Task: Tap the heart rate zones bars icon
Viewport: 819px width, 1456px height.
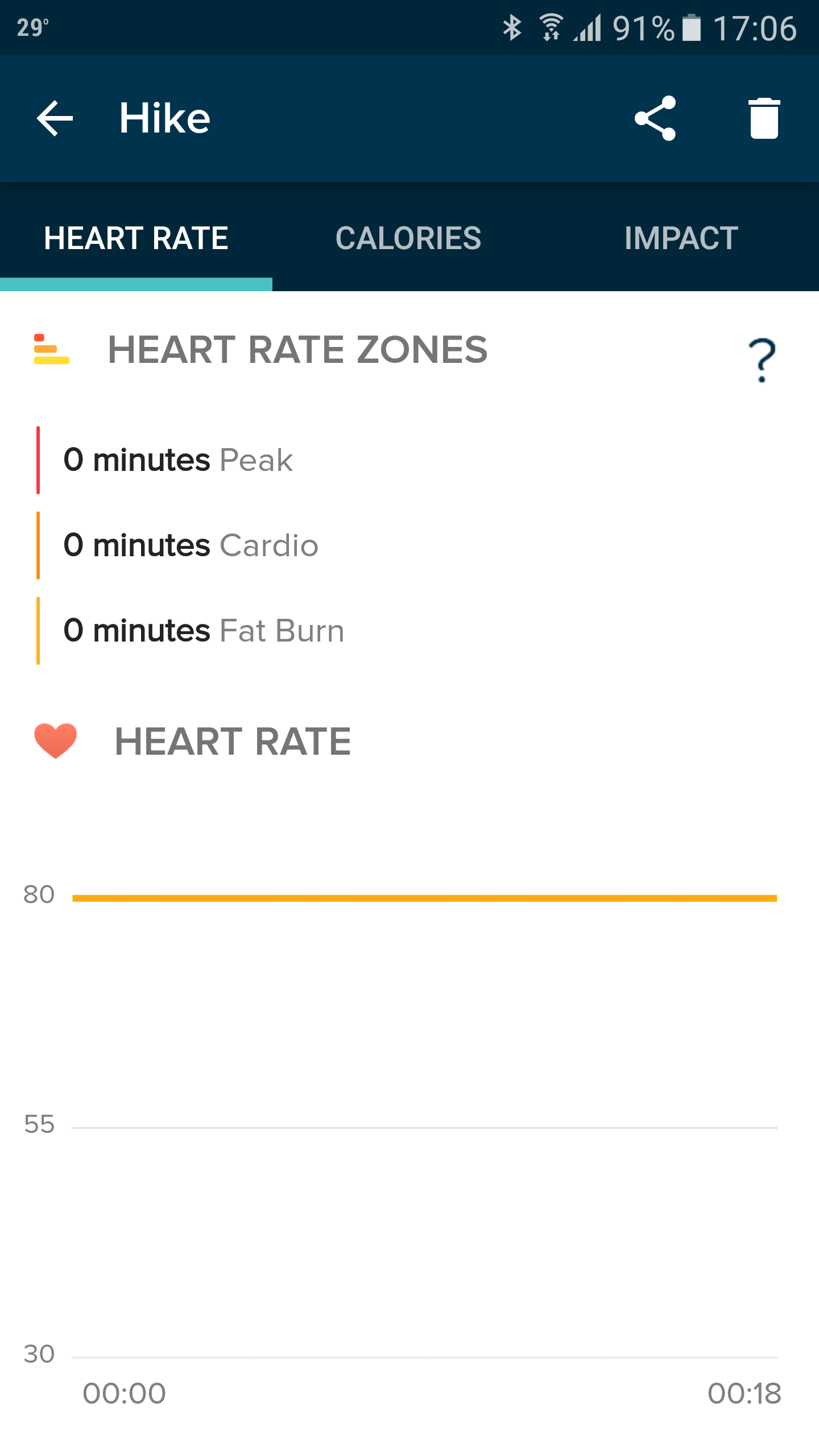Action: coord(51,349)
